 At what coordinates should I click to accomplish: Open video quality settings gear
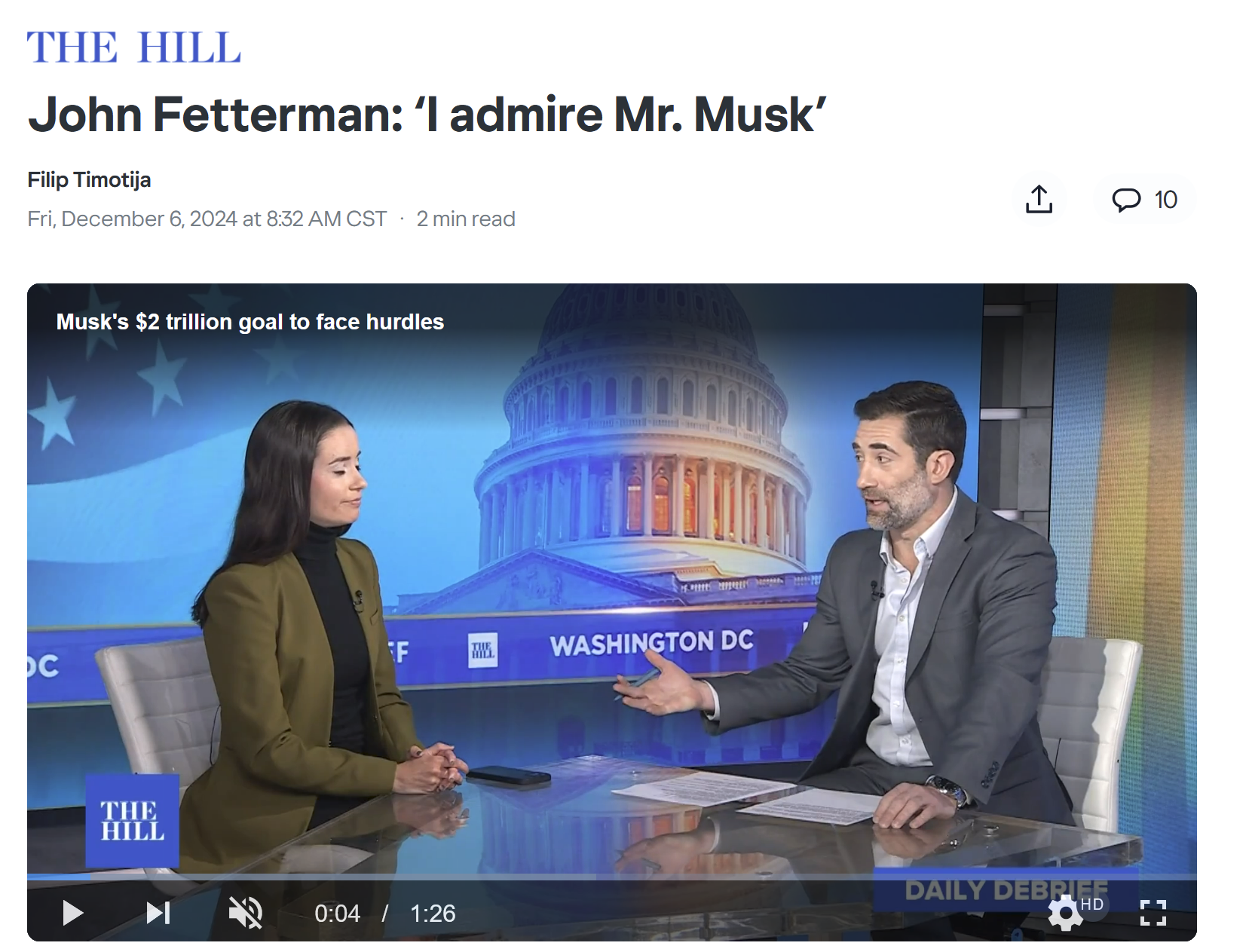point(1065,914)
